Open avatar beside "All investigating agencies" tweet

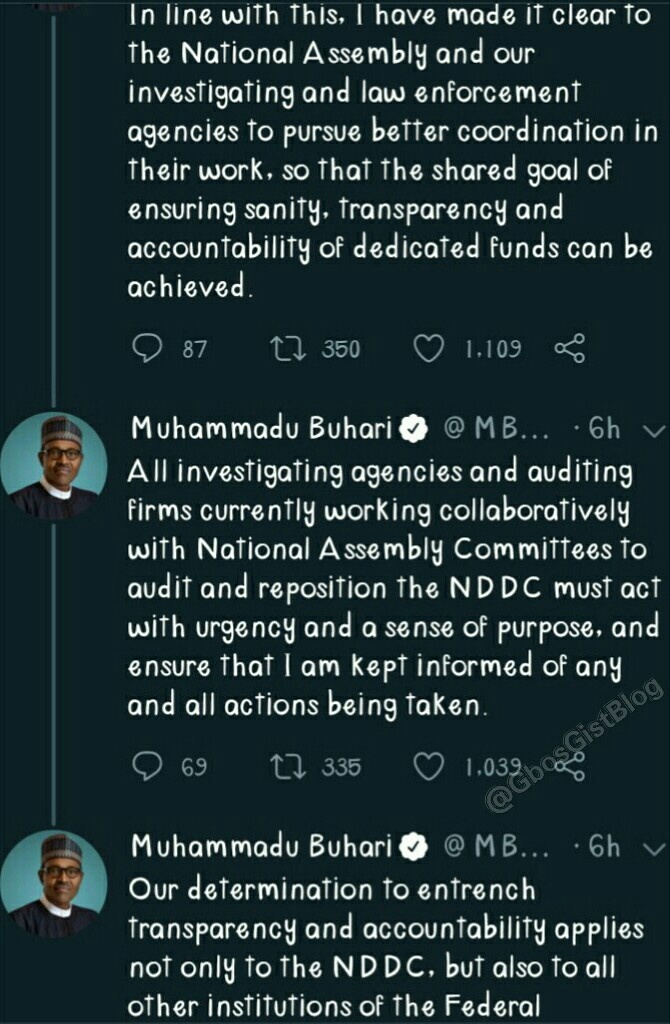click(x=53, y=466)
